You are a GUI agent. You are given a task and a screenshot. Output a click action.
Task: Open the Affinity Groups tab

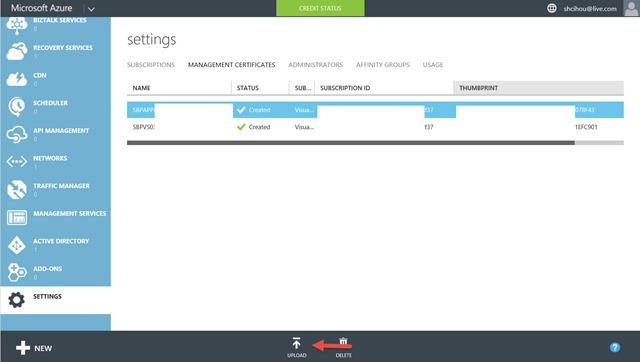coord(383,64)
